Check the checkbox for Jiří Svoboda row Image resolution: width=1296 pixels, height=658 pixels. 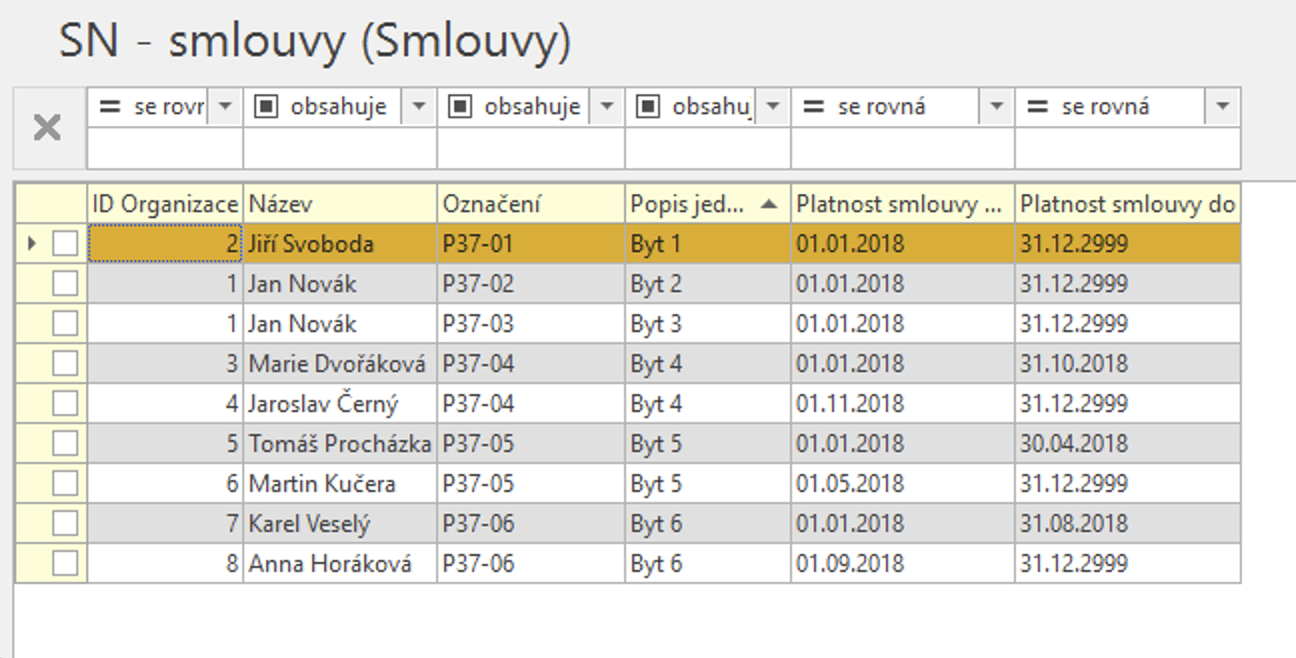65,244
